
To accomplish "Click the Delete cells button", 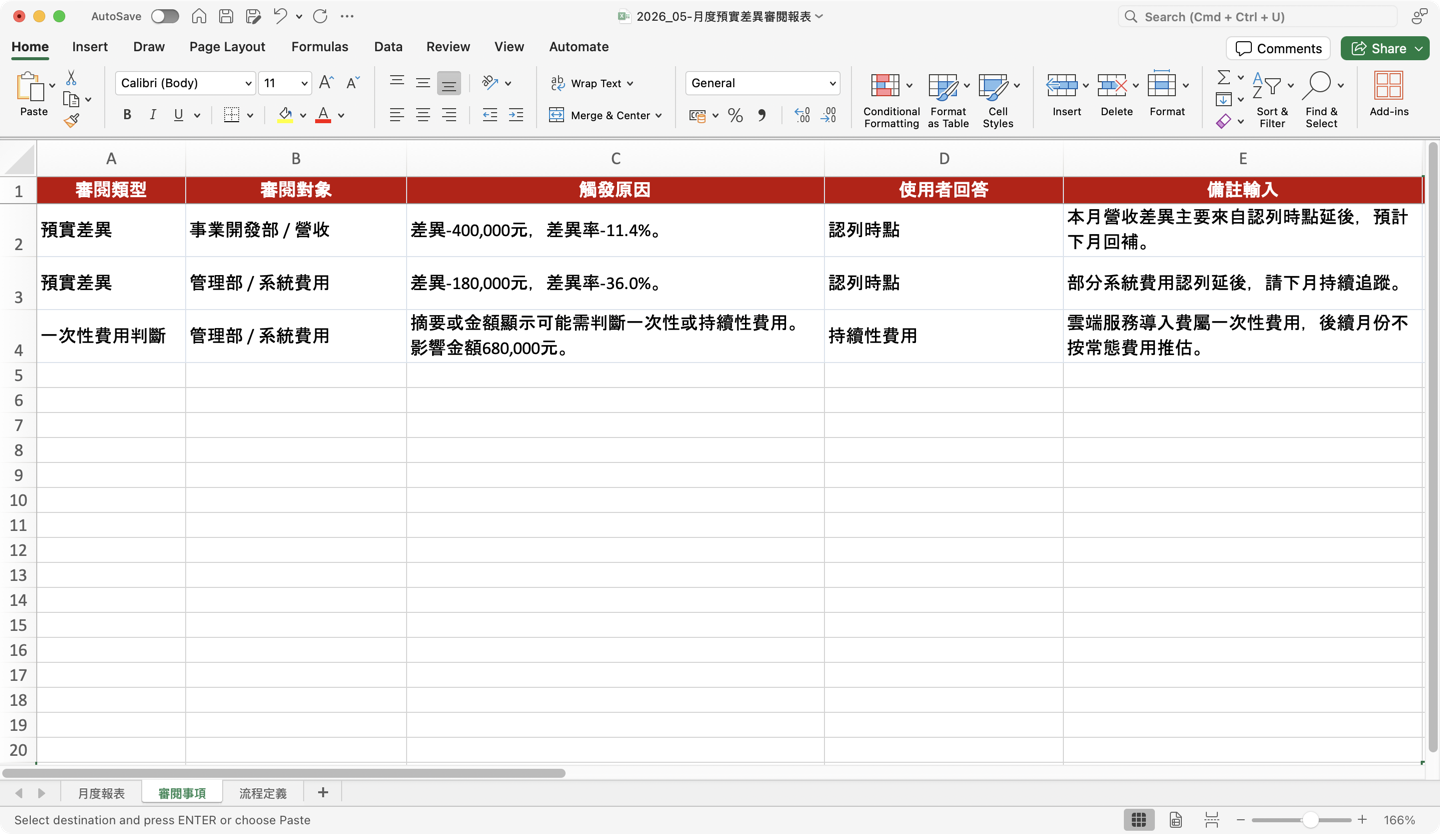I will click(1112, 95).
